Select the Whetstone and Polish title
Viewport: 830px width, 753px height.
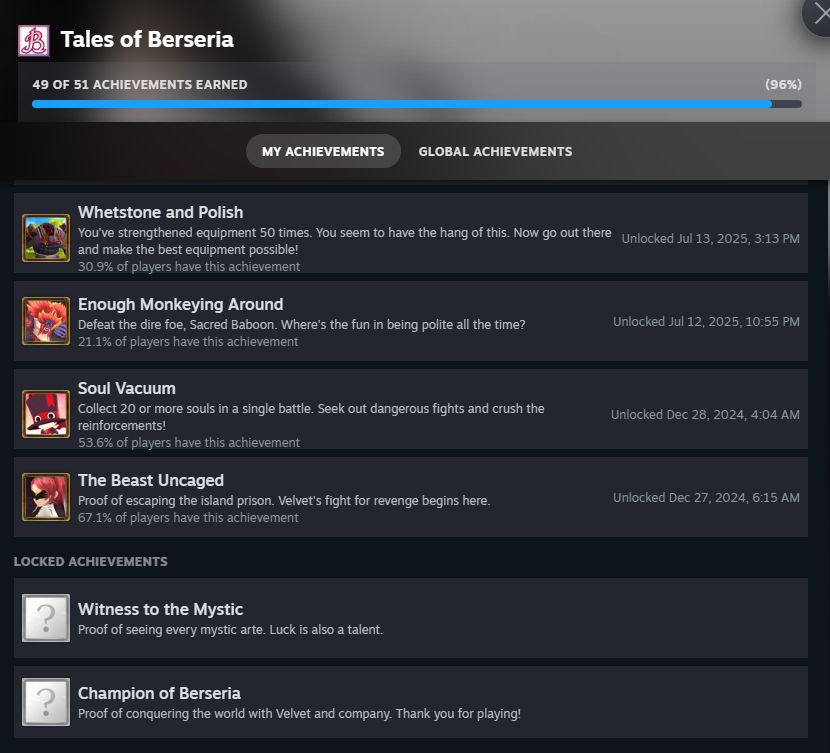click(160, 212)
